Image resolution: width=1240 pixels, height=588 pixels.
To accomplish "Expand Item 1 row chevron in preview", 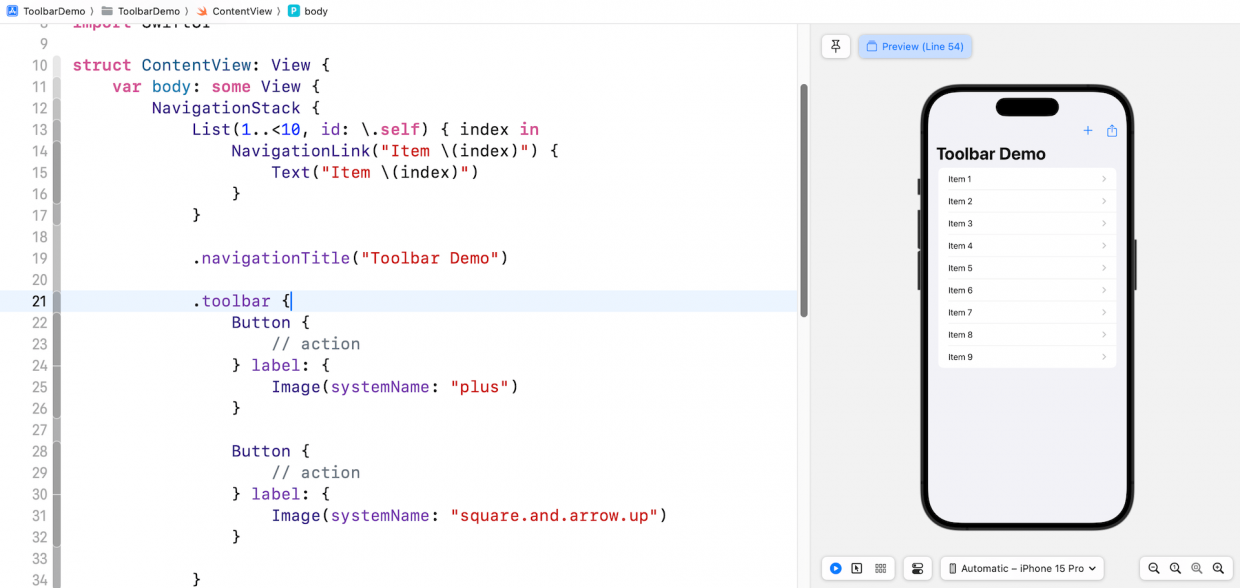I will coord(1104,179).
